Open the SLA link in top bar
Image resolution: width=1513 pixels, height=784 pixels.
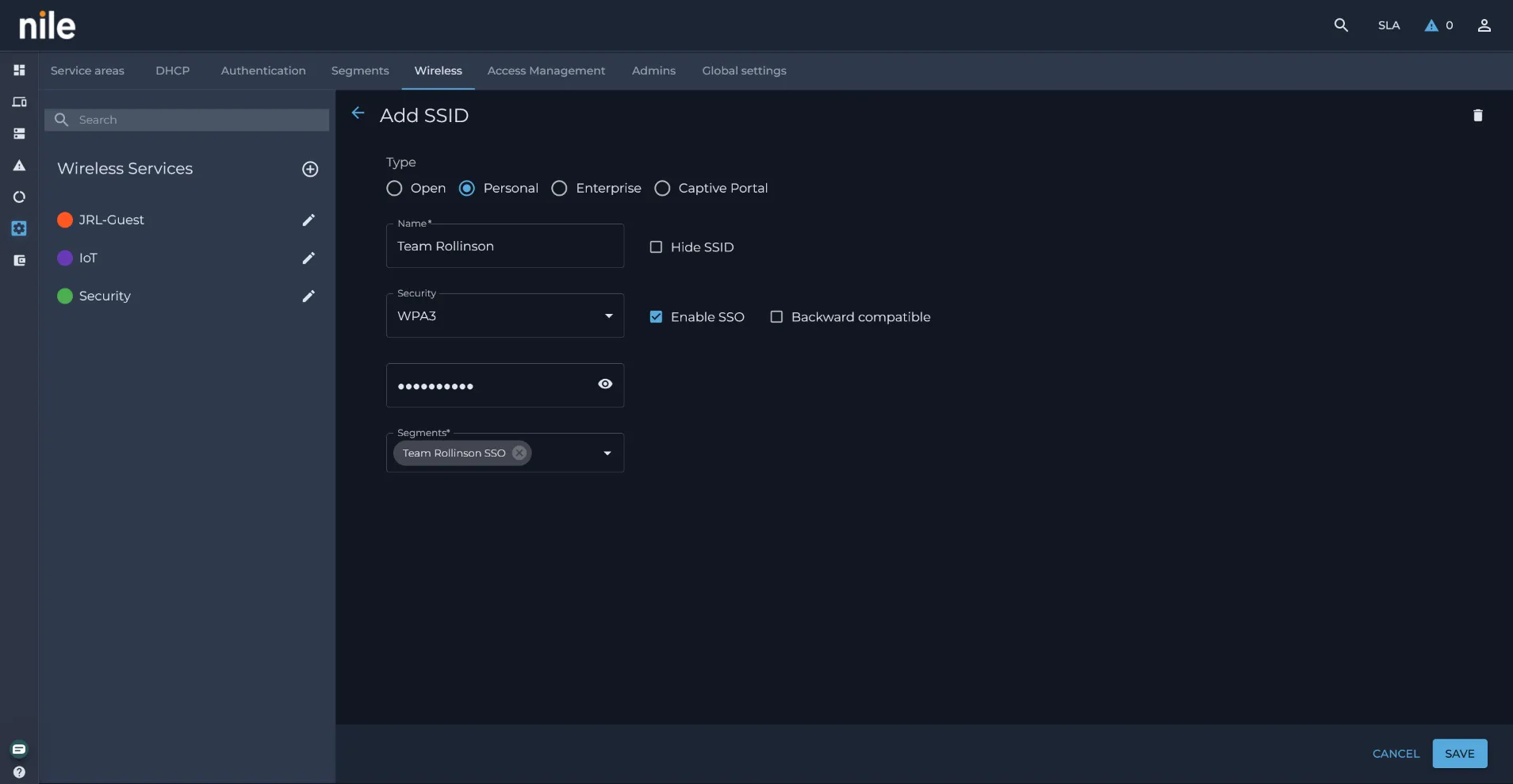pos(1389,25)
